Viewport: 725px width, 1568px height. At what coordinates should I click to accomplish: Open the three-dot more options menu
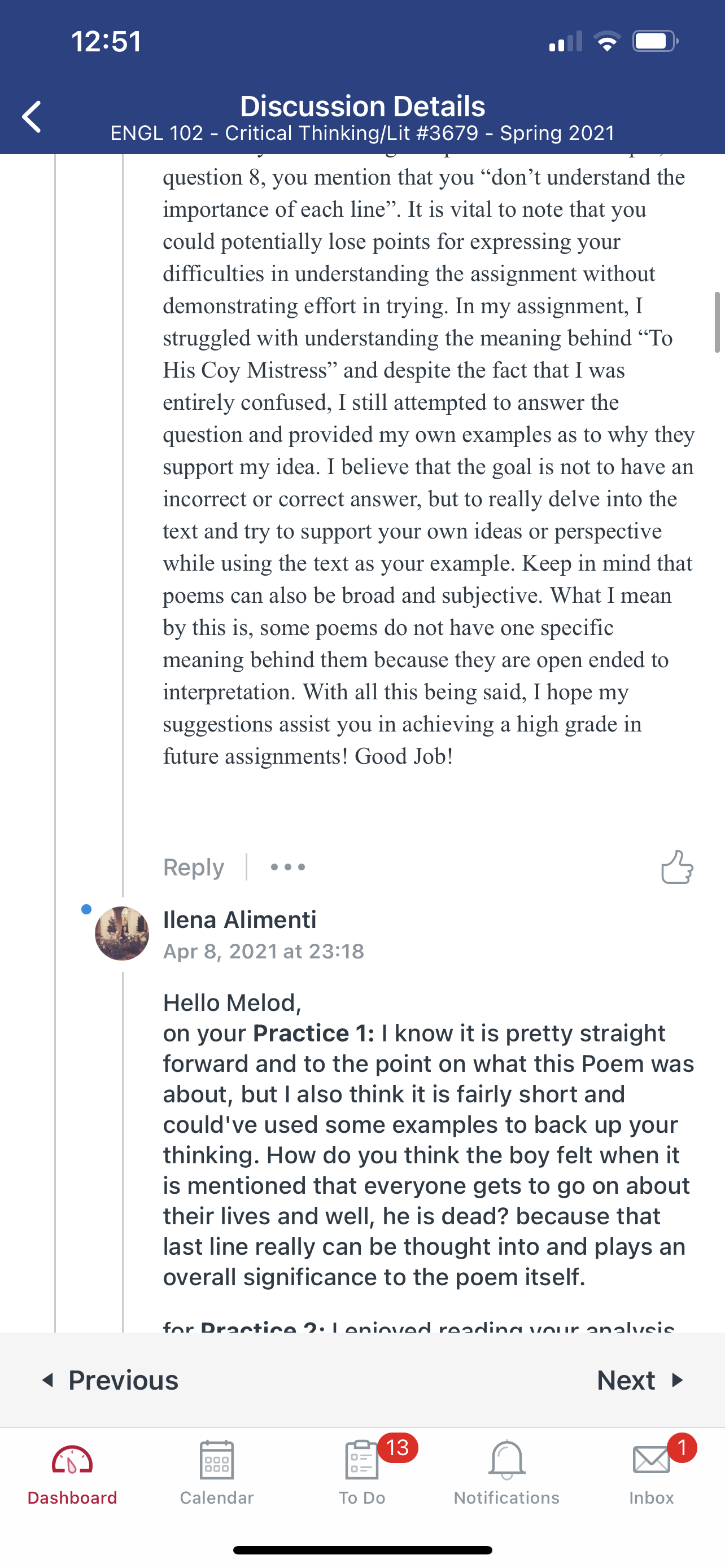point(288,867)
